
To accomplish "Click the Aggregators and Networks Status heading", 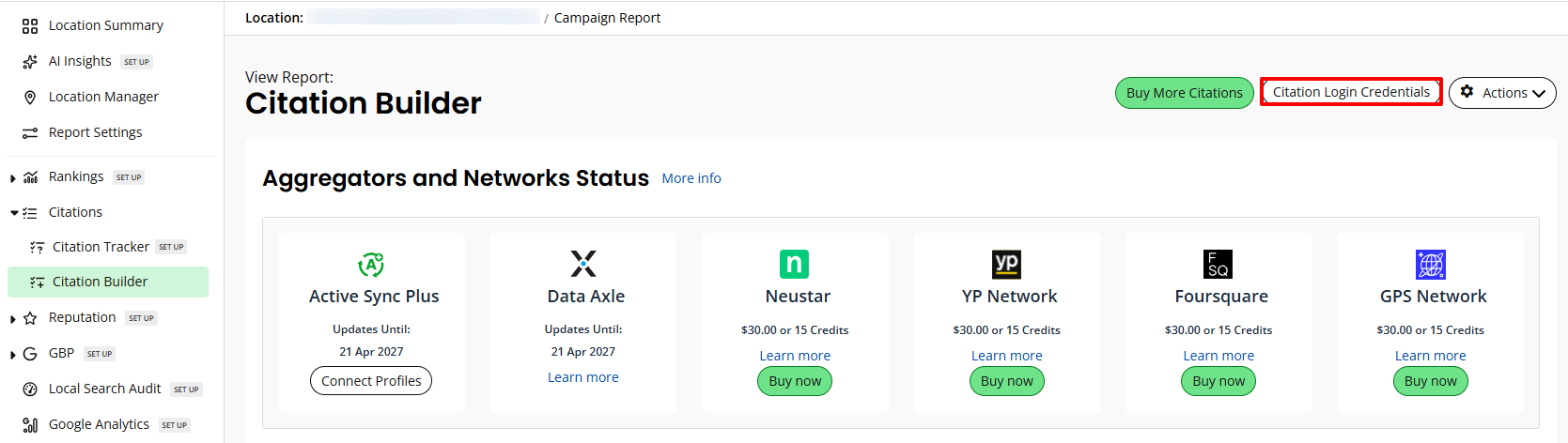I will [456, 178].
